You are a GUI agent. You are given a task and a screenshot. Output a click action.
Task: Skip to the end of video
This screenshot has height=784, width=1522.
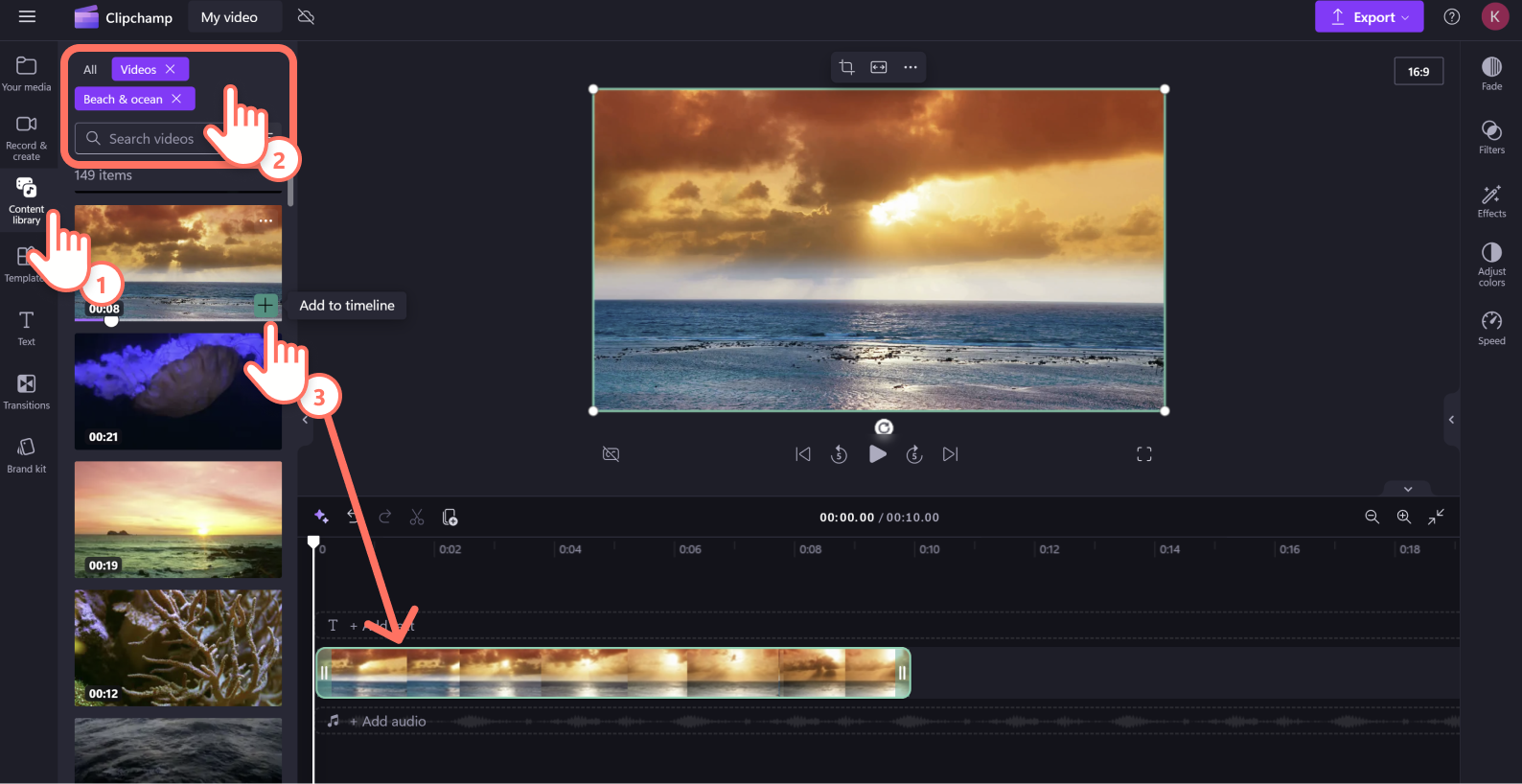click(950, 454)
